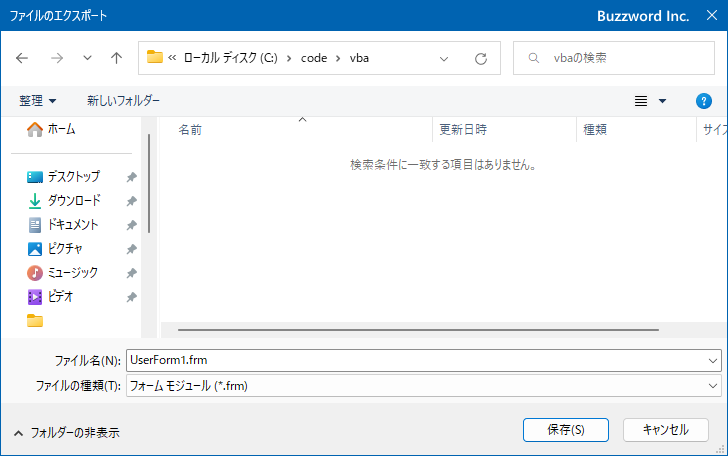Open the view options dropdown arrow
728x456 pixels.
[663, 101]
